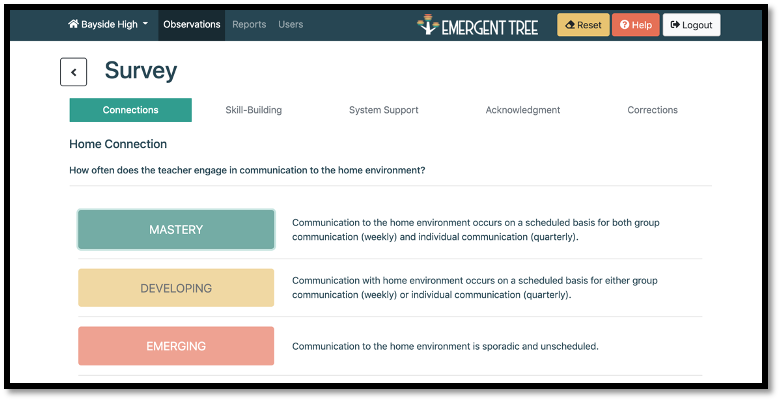The image size is (782, 402).
Task: Click the sporadic and unscheduled description text
Action: 445,347
